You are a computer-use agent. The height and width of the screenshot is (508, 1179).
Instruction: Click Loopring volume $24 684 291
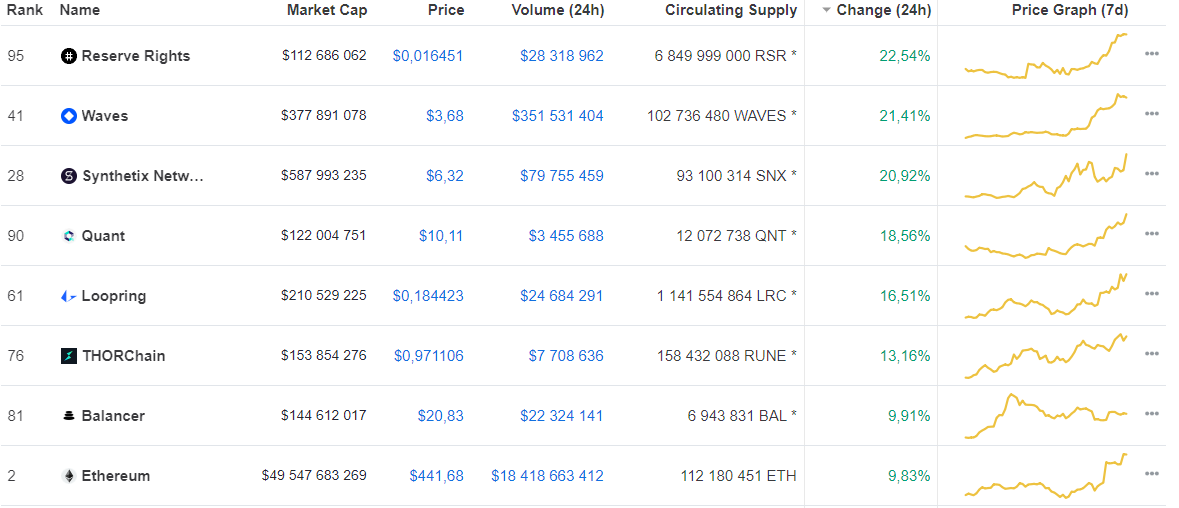click(x=562, y=296)
